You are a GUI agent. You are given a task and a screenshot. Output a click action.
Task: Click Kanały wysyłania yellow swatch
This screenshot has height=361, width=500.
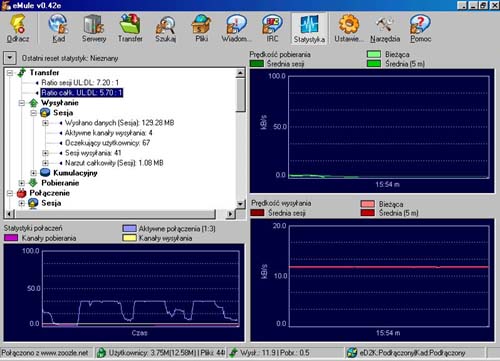coord(130,238)
